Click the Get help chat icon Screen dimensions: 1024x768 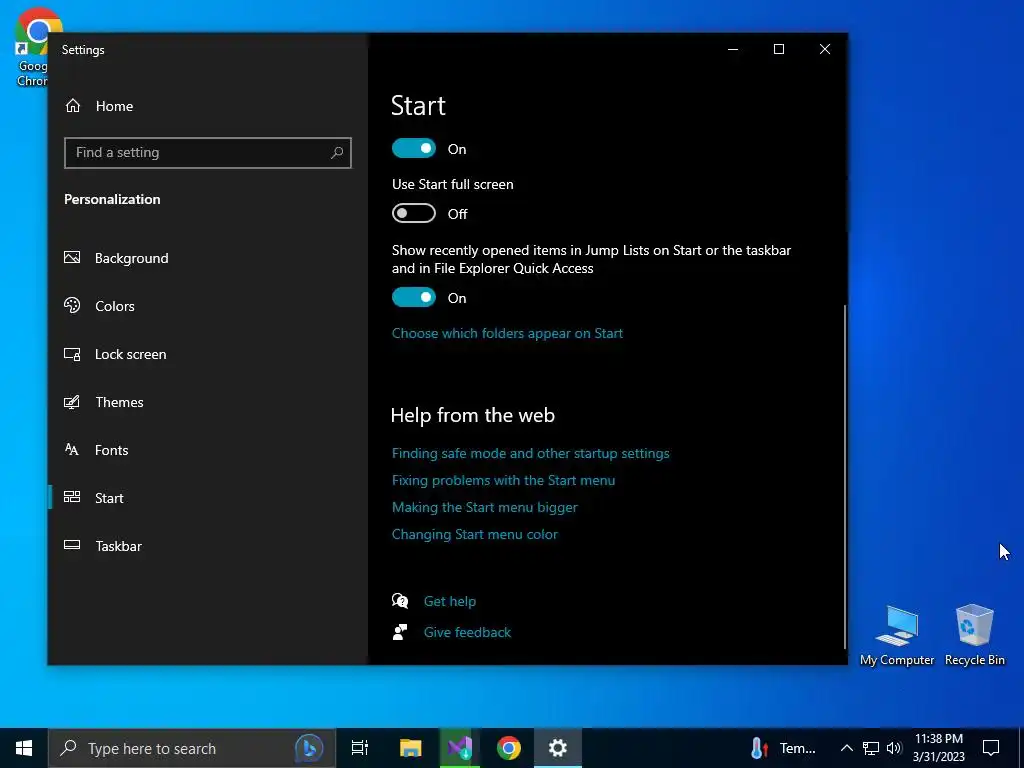click(x=400, y=600)
